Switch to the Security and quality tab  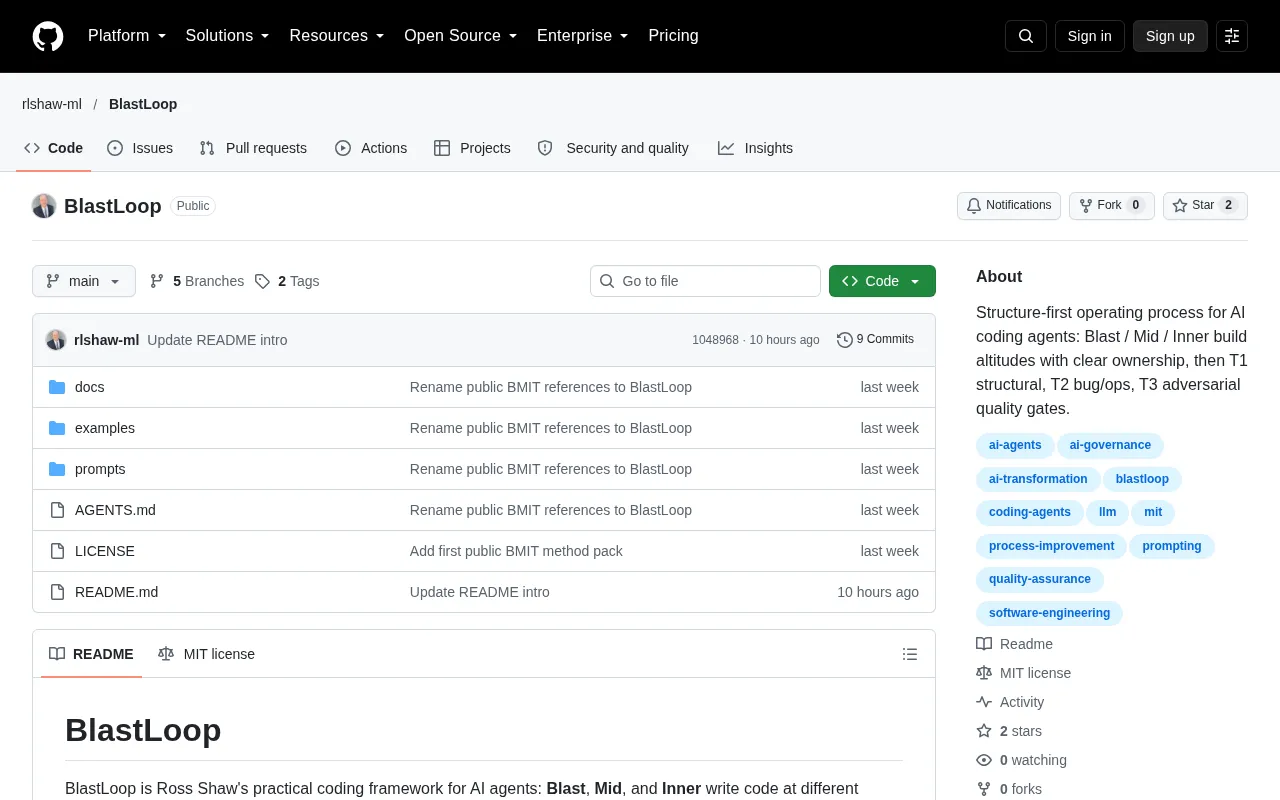pos(613,148)
